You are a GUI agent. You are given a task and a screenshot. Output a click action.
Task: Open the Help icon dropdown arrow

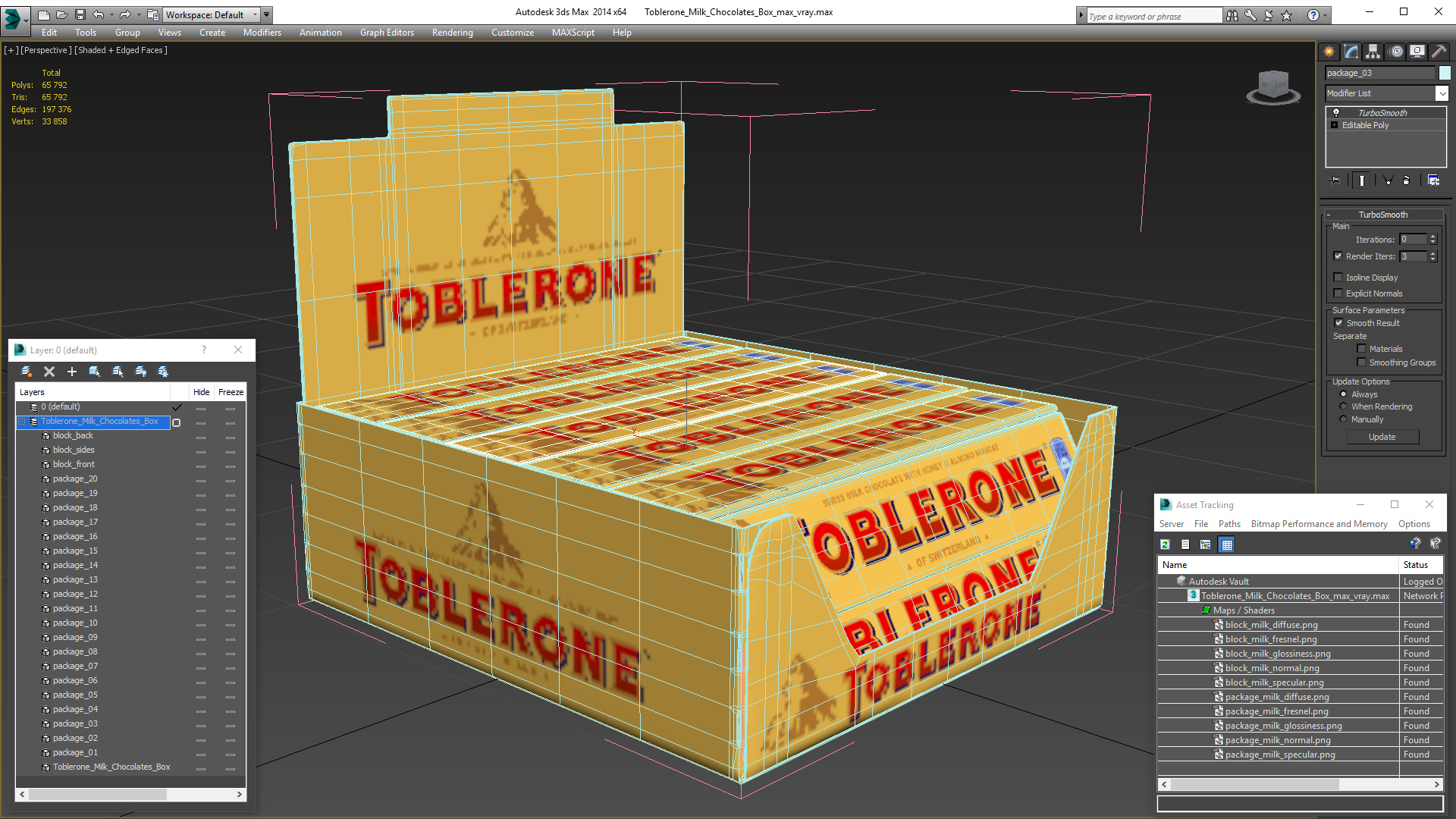click(x=1326, y=15)
